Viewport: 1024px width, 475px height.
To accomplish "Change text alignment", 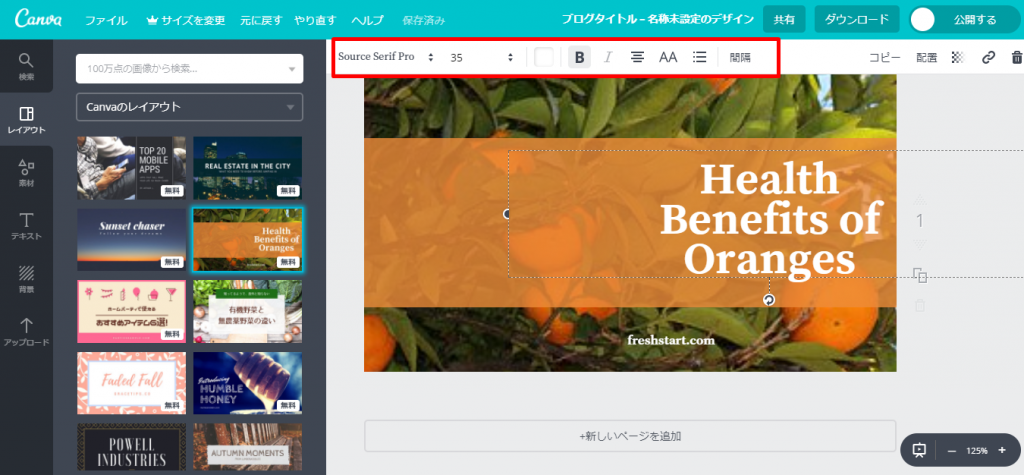I will [637, 57].
